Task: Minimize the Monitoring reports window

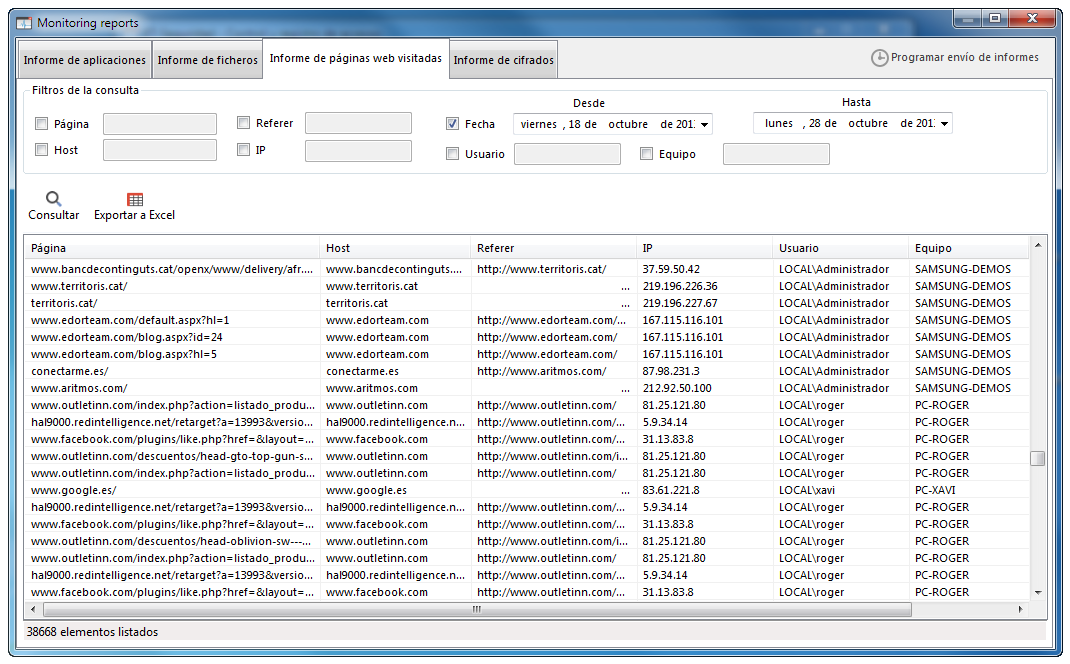Action: coord(968,19)
